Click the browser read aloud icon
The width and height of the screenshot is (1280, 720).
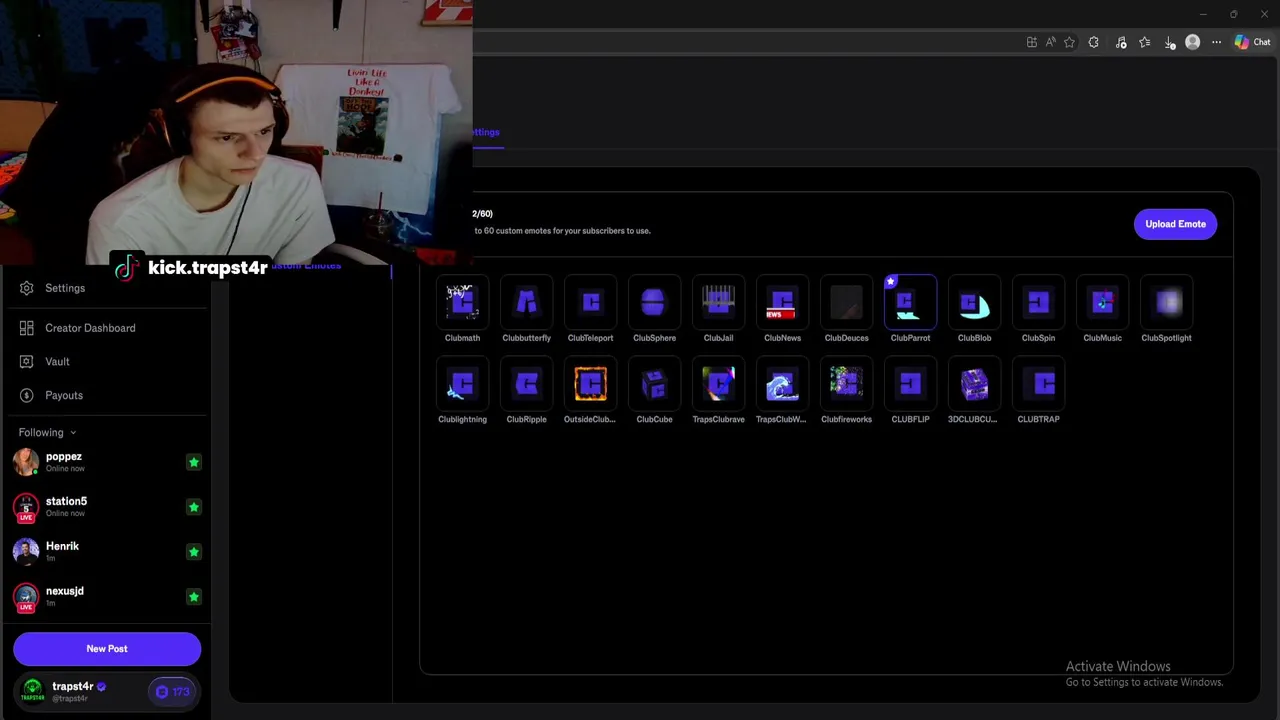(1050, 42)
